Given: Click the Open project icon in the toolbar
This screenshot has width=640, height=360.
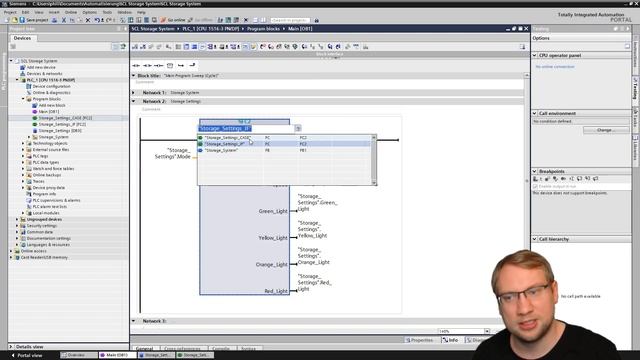Looking at the screenshot, I should point(15,20).
